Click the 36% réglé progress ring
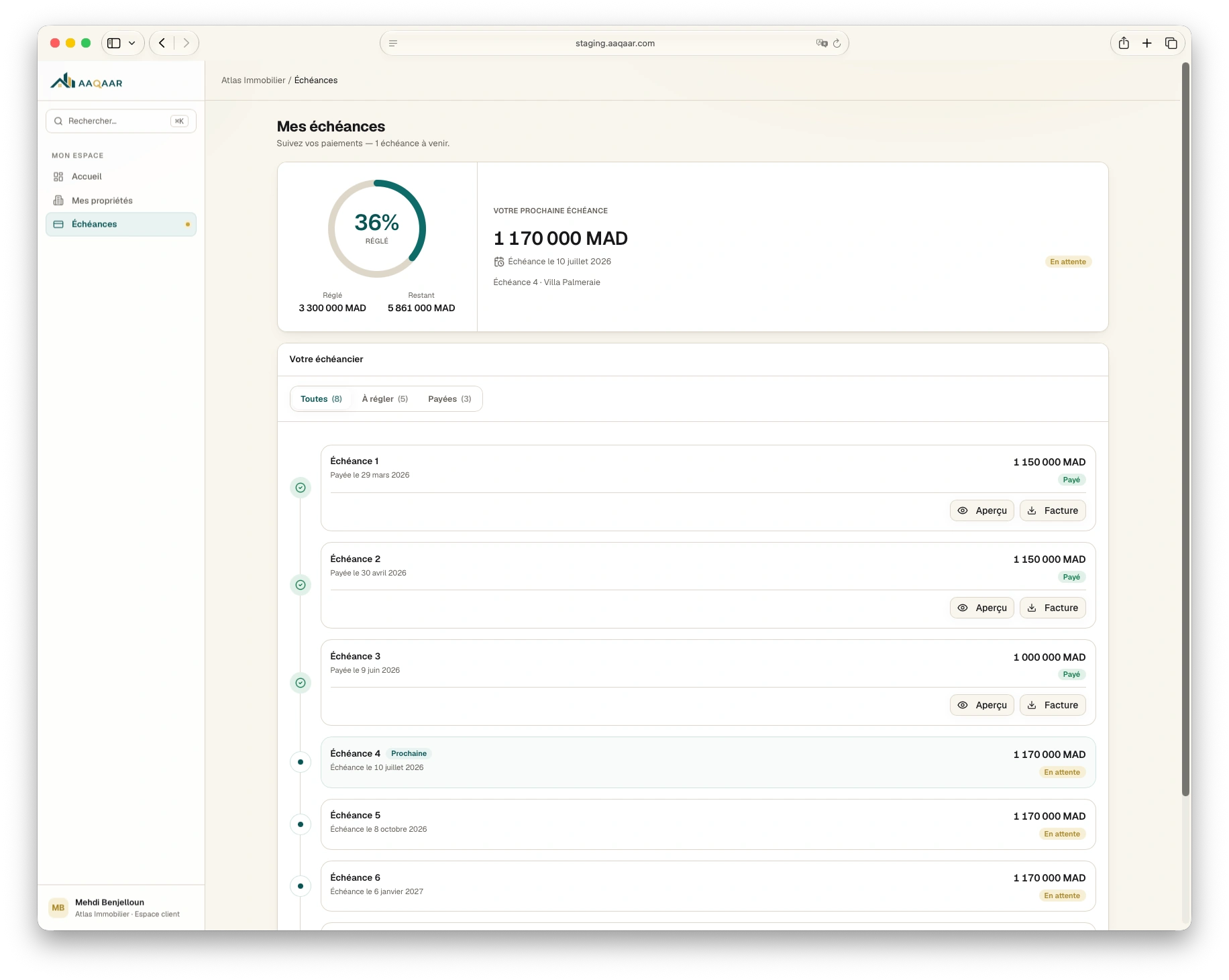 pyautogui.click(x=377, y=229)
